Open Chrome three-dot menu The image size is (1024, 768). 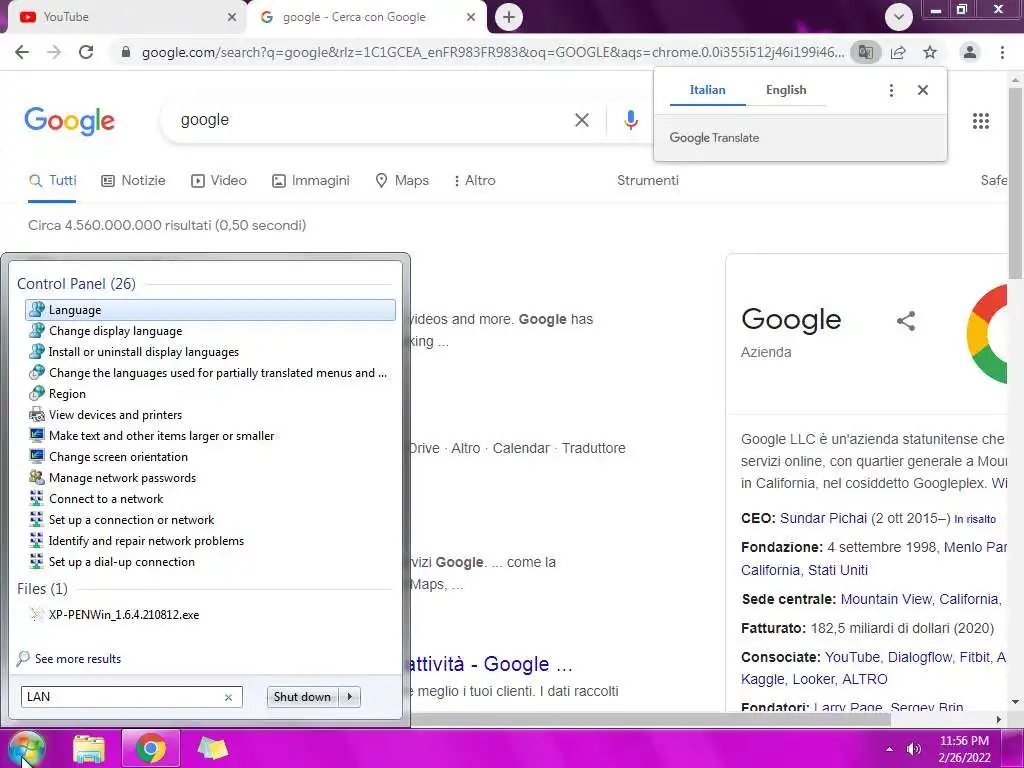point(1002,52)
